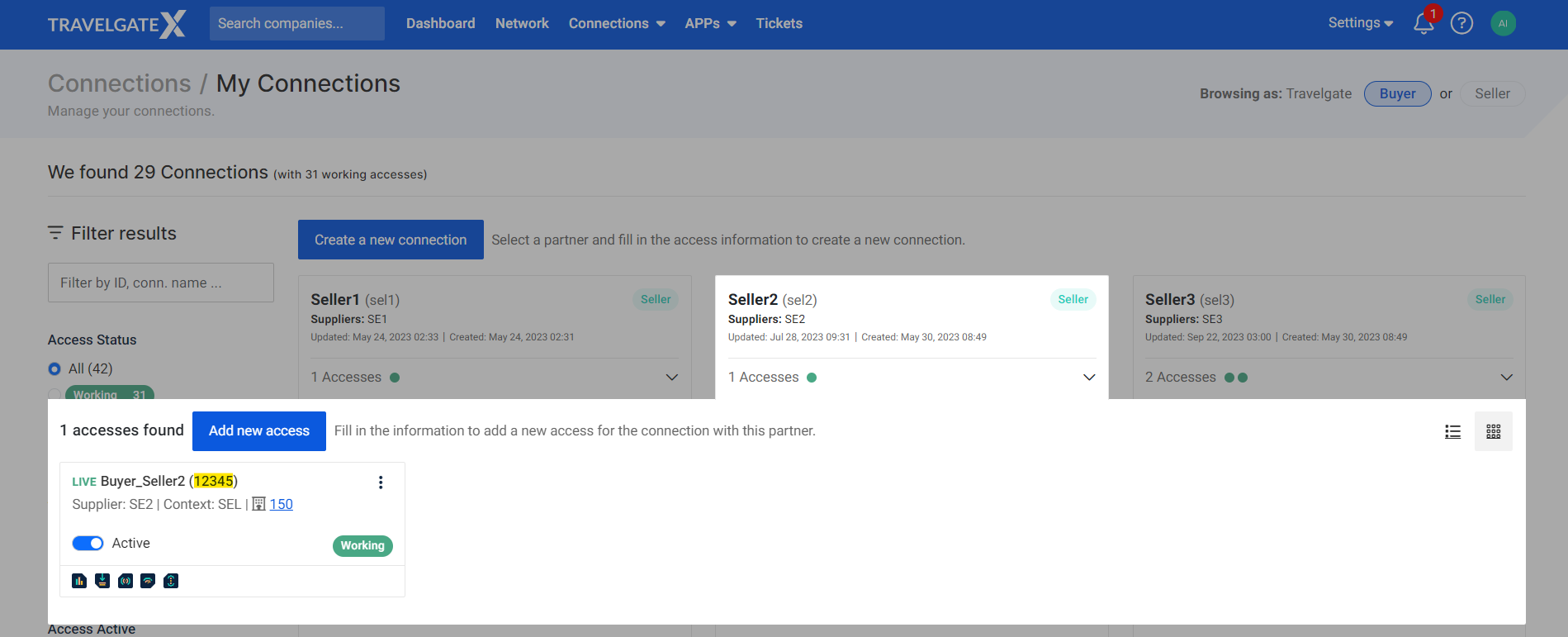Click the Seller1 (sel1) card title
This screenshot has width=1568, height=637.
pyautogui.click(x=355, y=299)
